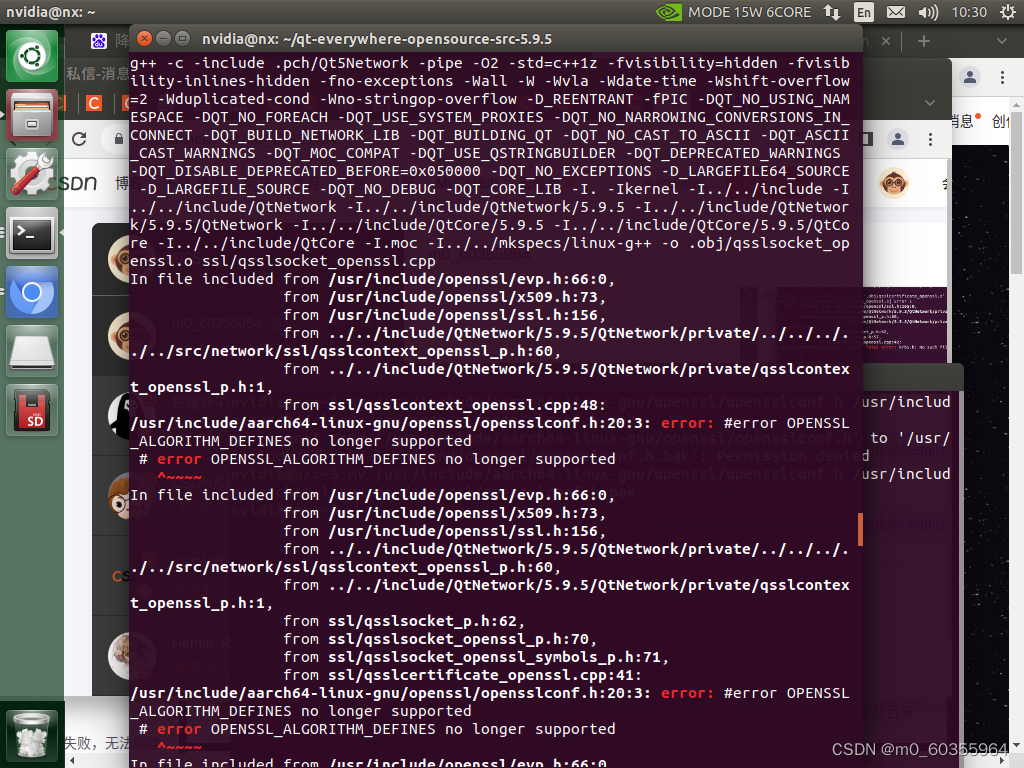1024x768 pixels.
Task: Open the SD card launcher icon
Action: (32, 410)
